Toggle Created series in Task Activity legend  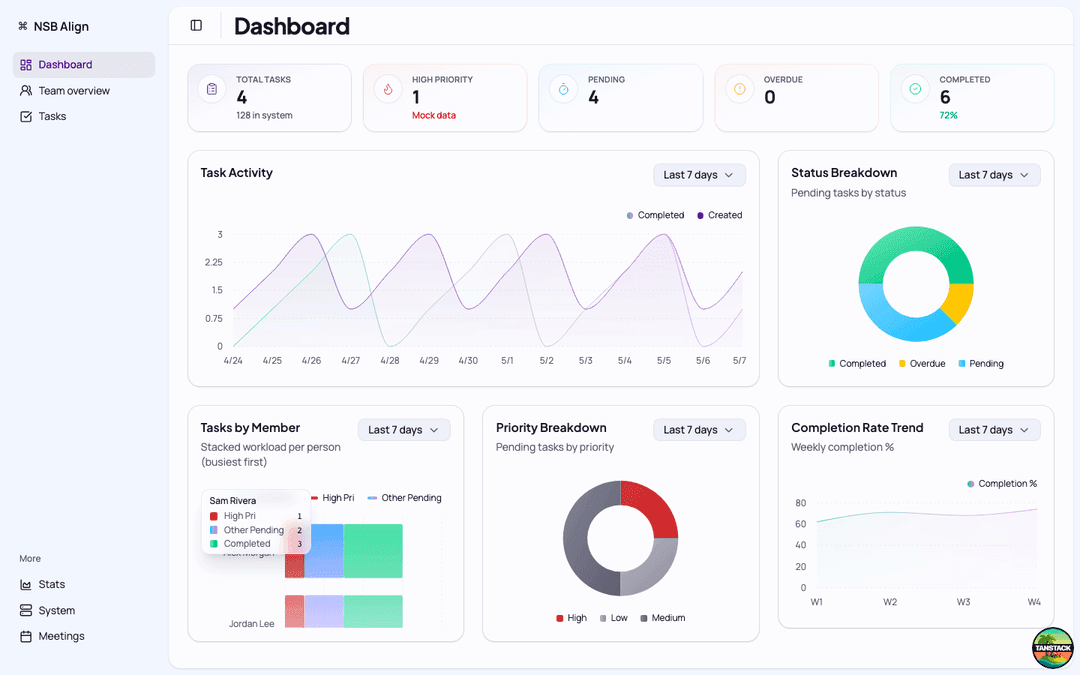point(719,215)
